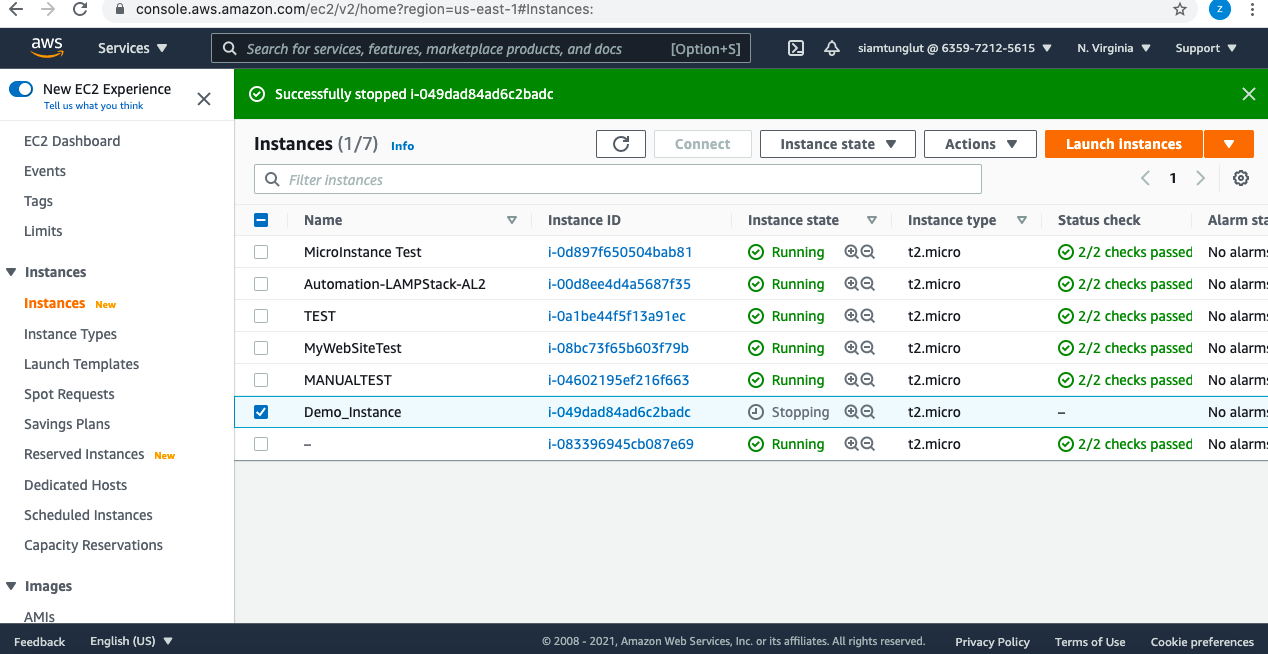Open the CloudShell terminal icon
Image resolution: width=1268 pixels, height=654 pixels.
click(796, 48)
